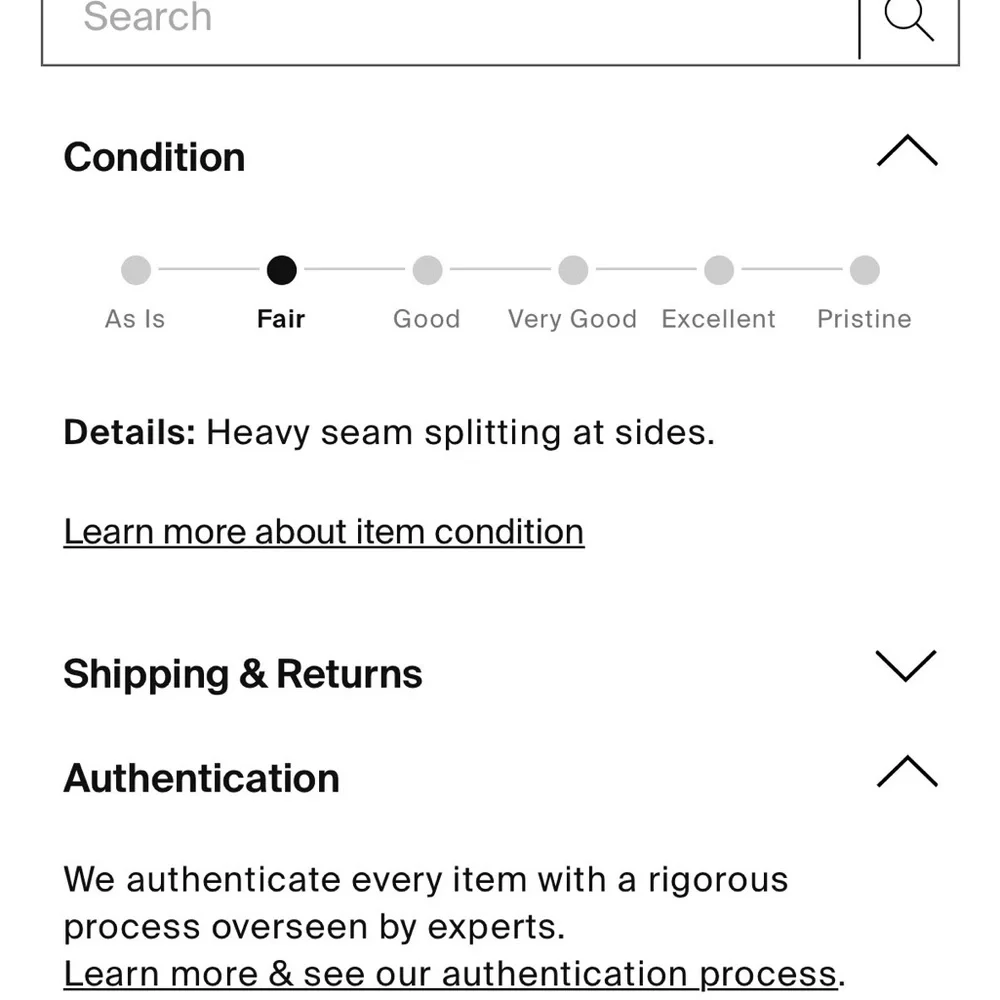Click the Shipping & Returns heading
1000x1000 pixels.
point(243,674)
